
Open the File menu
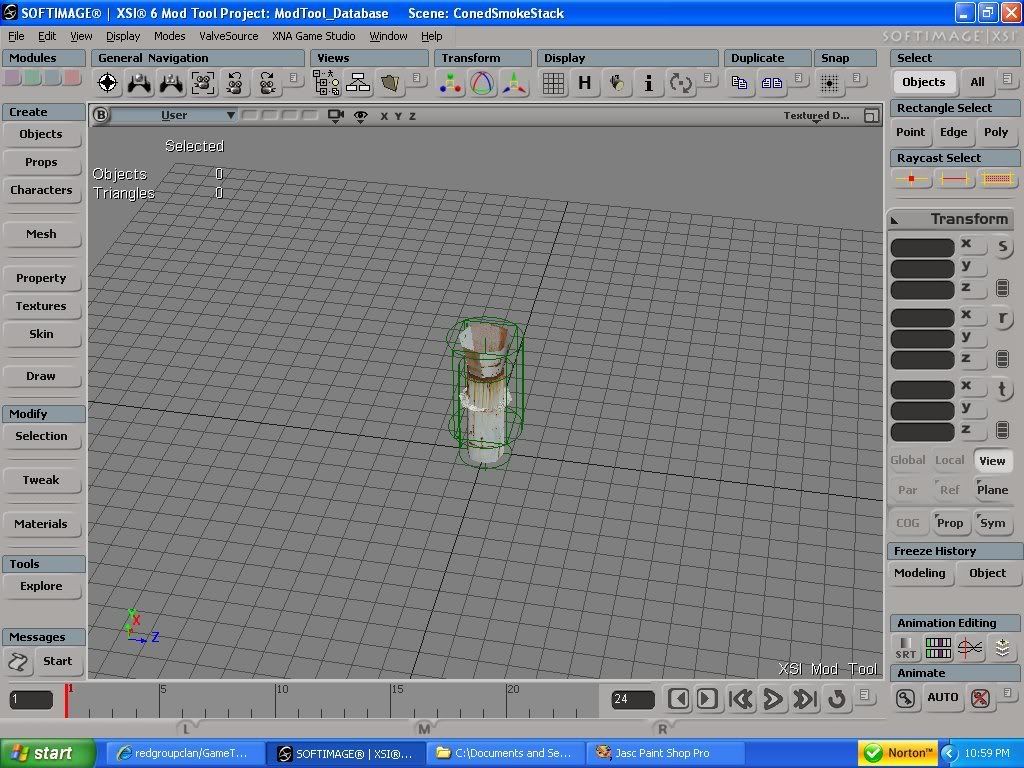[x=16, y=36]
